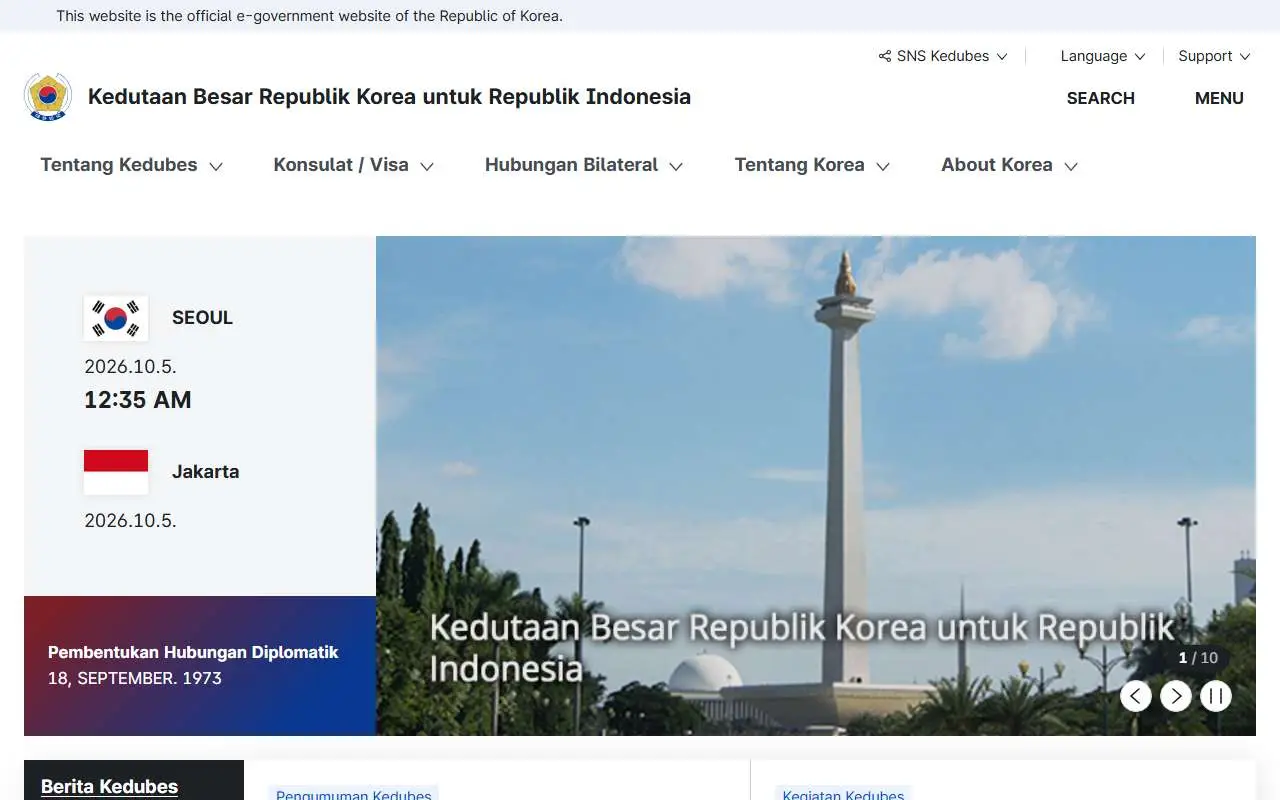Click the SEOUL city label
Viewport: 1280px width, 800px height.
tap(202, 318)
